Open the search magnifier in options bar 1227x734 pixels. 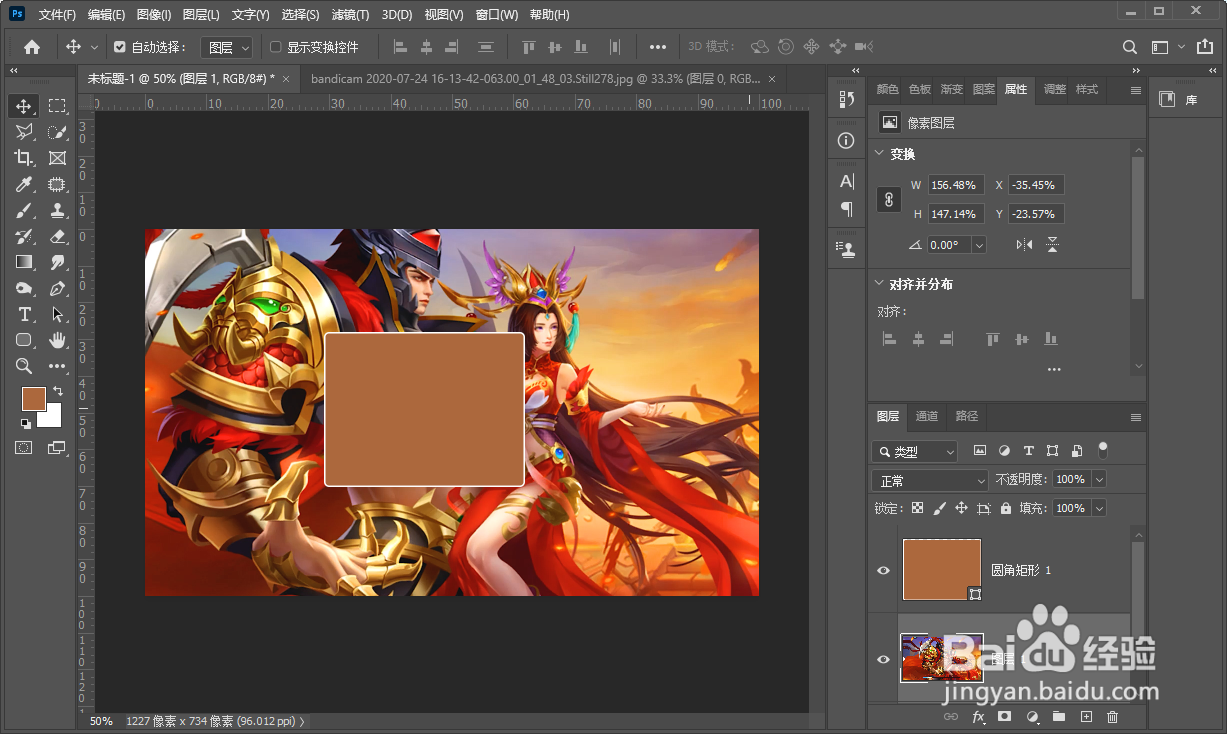[1129, 47]
